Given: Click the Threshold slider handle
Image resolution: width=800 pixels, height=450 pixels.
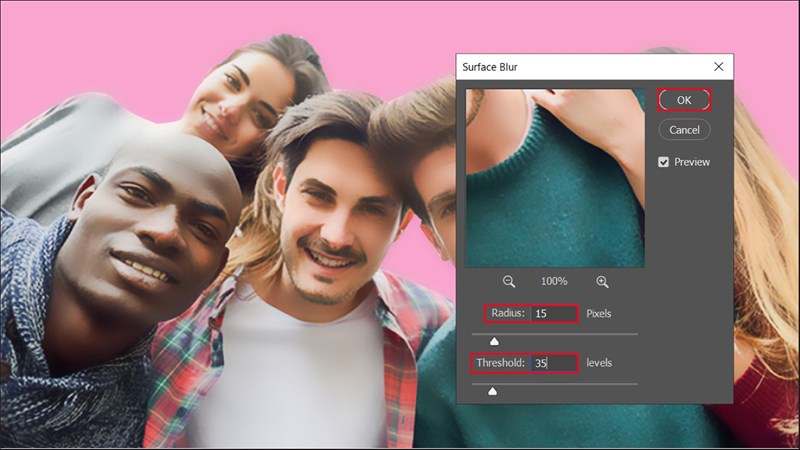Looking at the screenshot, I should click(x=492, y=391).
